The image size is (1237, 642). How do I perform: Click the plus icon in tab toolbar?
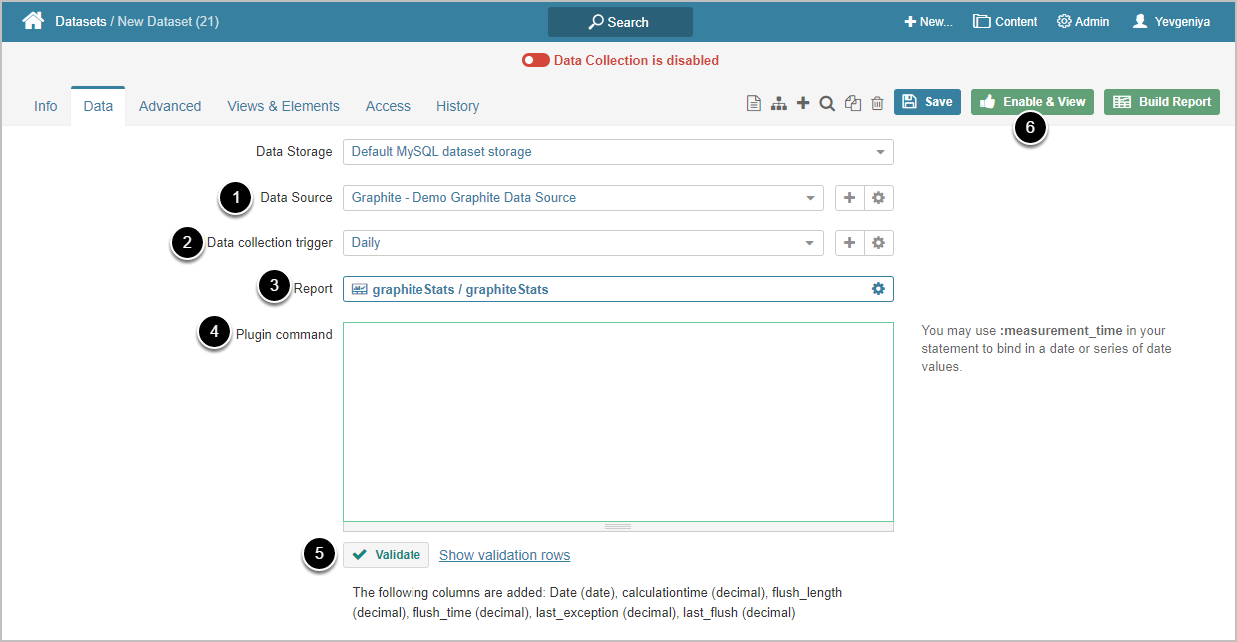click(802, 103)
